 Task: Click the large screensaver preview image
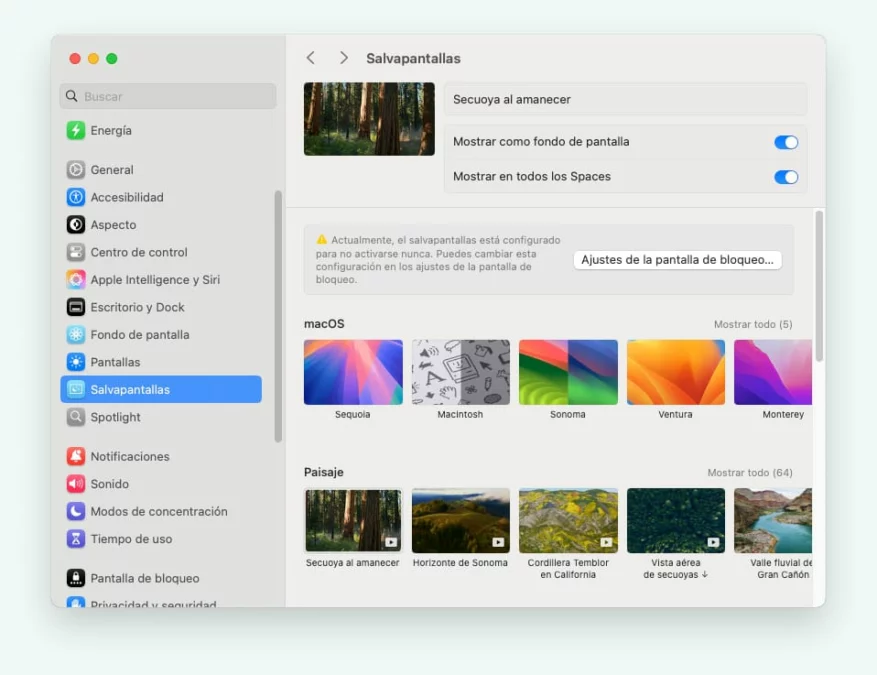coord(369,119)
